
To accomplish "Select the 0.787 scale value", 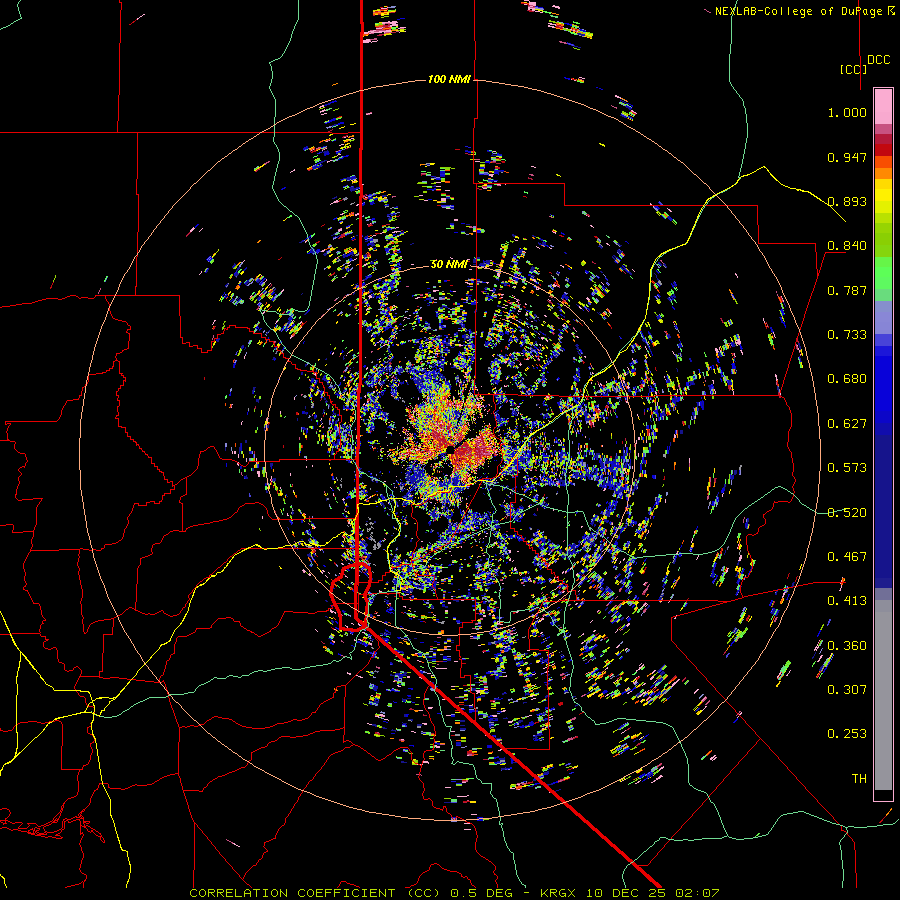I will [847, 290].
